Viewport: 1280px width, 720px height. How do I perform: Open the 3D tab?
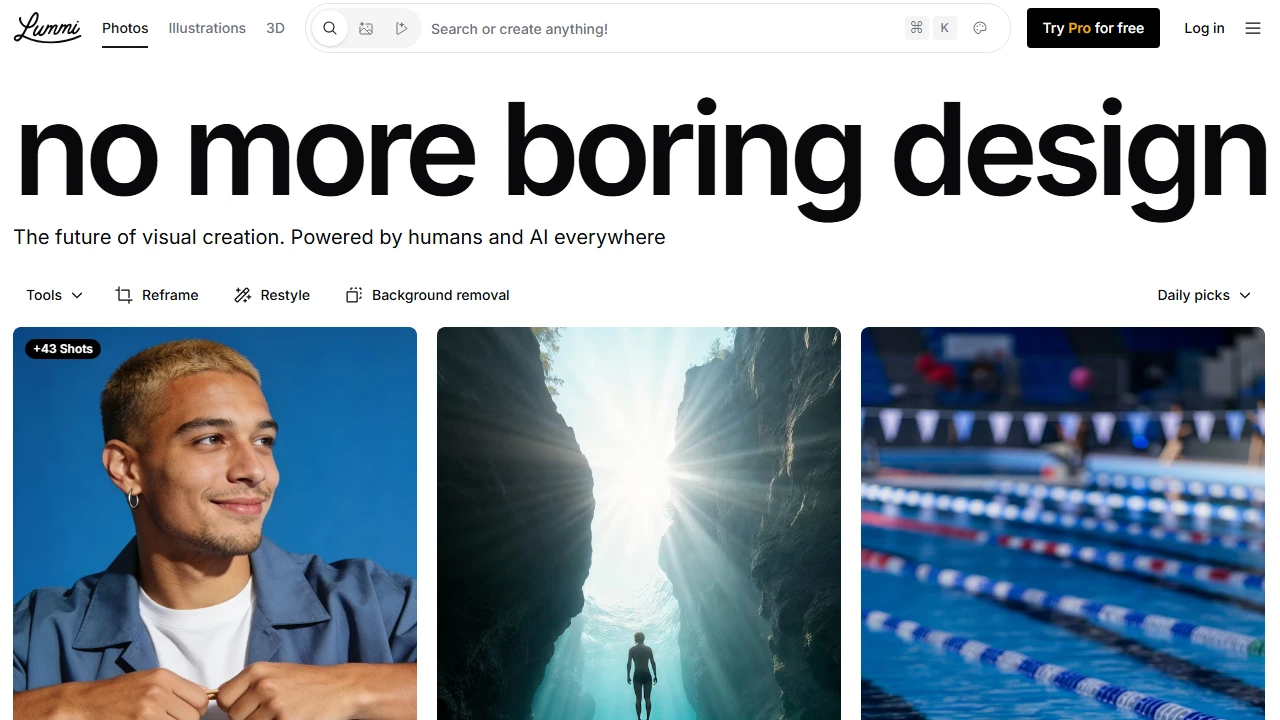click(276, 28)
